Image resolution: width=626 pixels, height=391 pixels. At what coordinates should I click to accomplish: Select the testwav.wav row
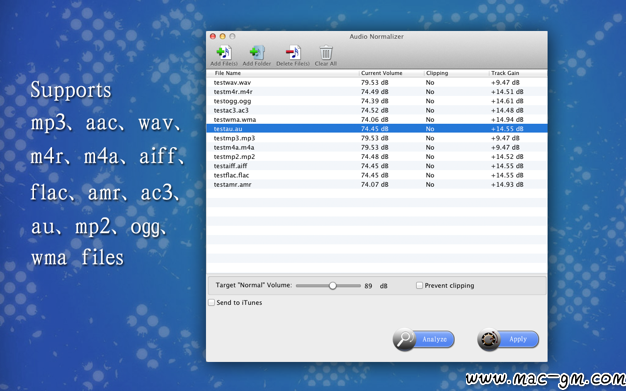pos(376,83)
